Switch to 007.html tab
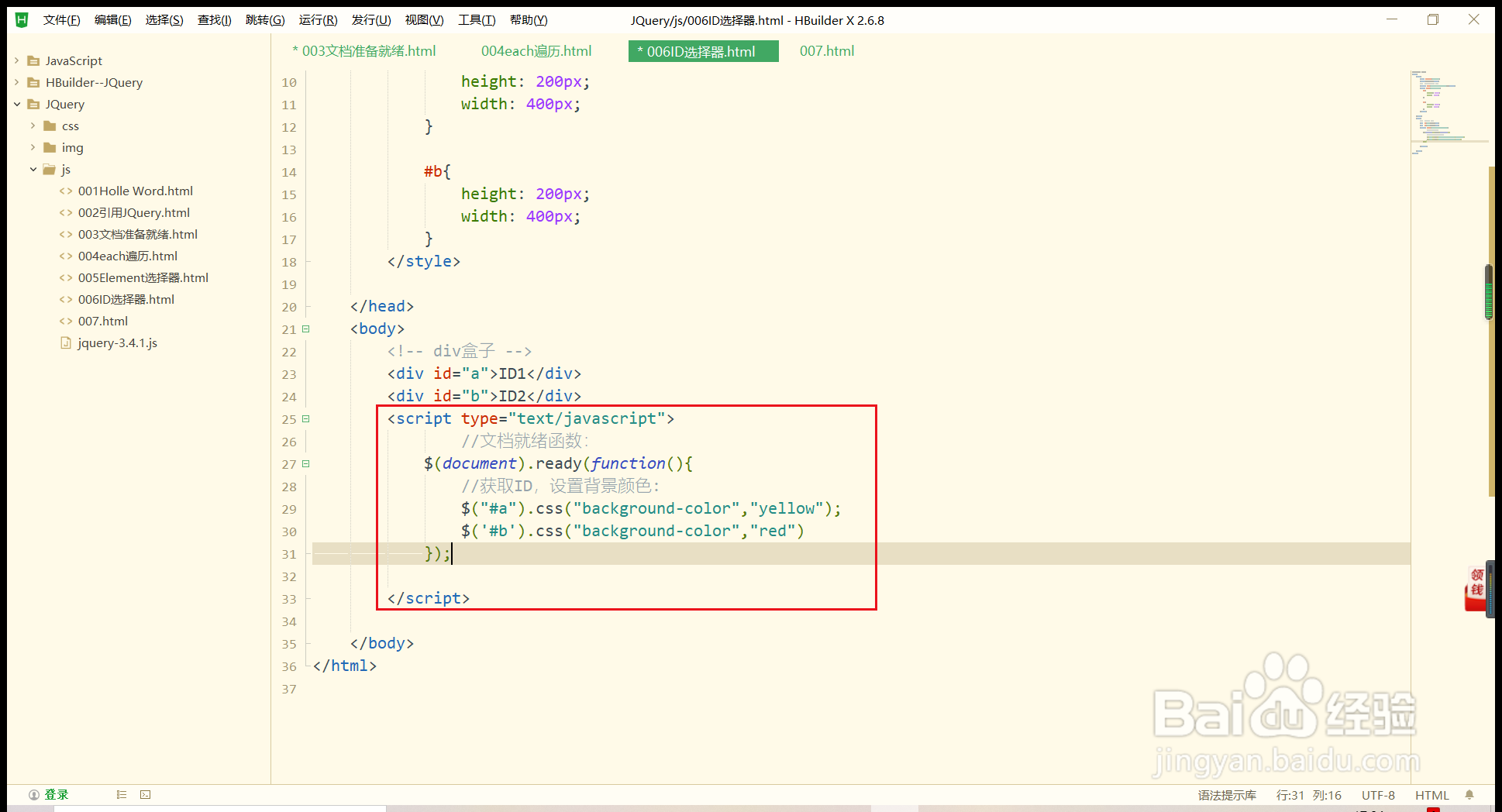 click(x=827, y=51)
